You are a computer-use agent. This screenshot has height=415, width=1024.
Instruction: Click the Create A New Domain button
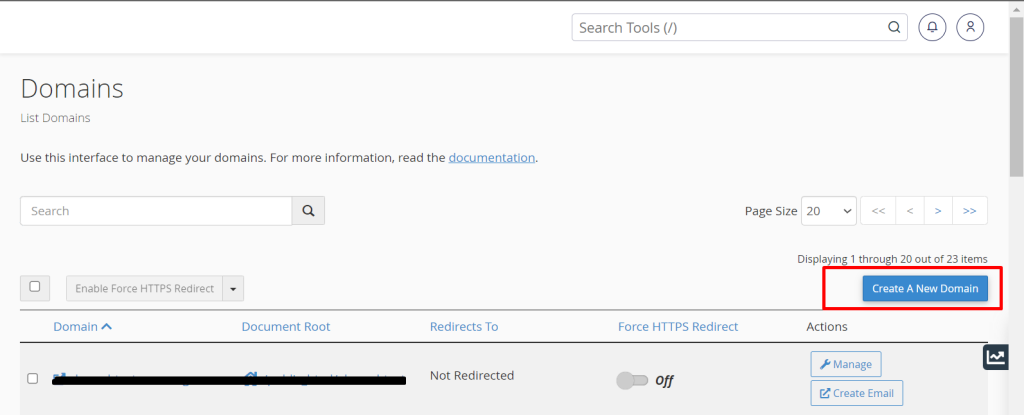tap(925, 289)
